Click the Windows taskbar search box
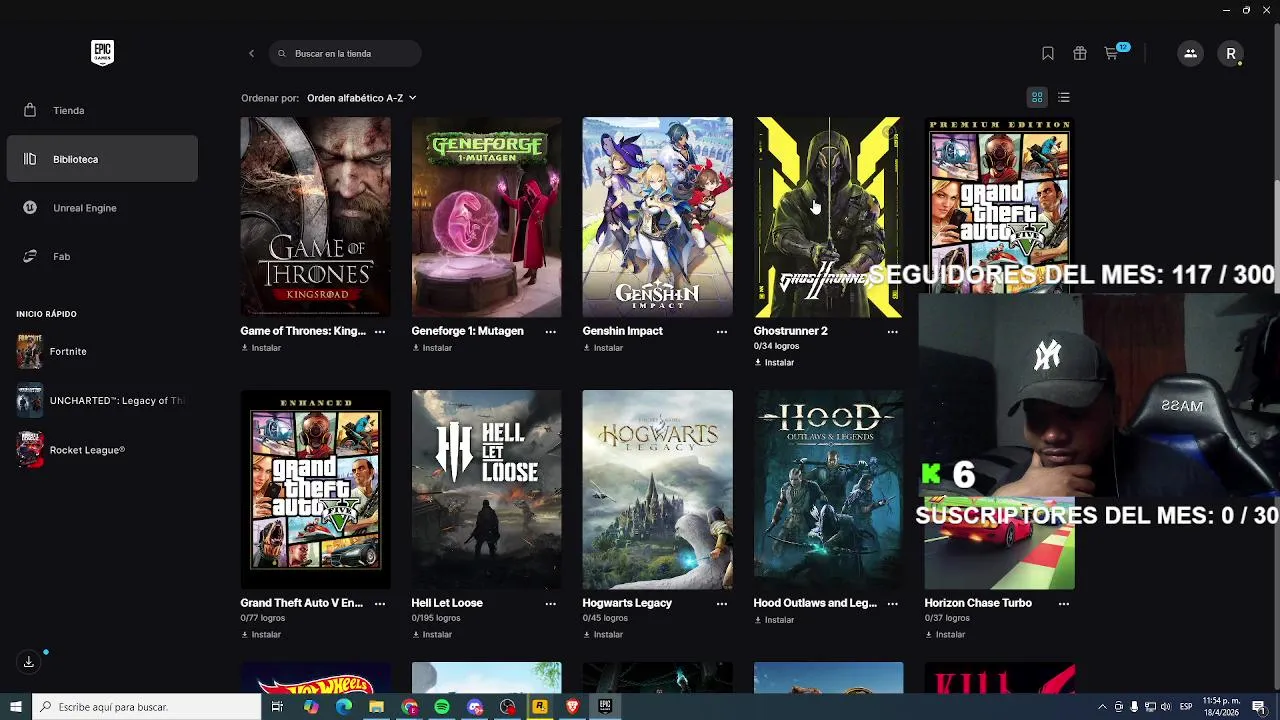Screen dimensions: 1280x720 click(147, 707)
